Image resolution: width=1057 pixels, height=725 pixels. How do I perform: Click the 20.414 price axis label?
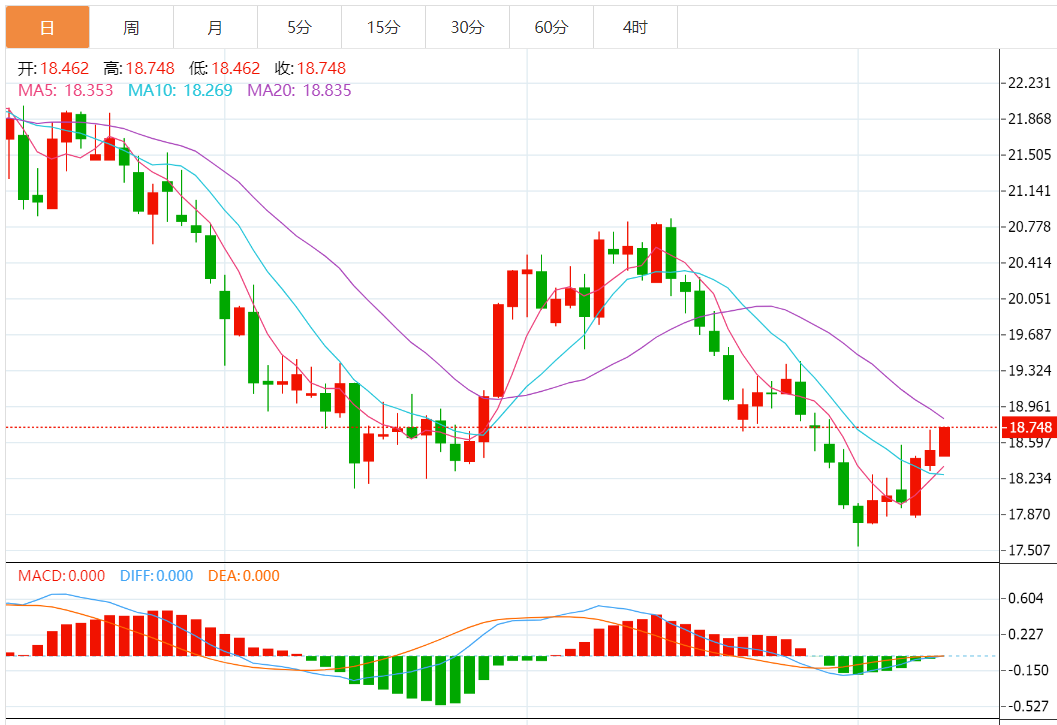pyautogui.click(x=1029, y=262)
